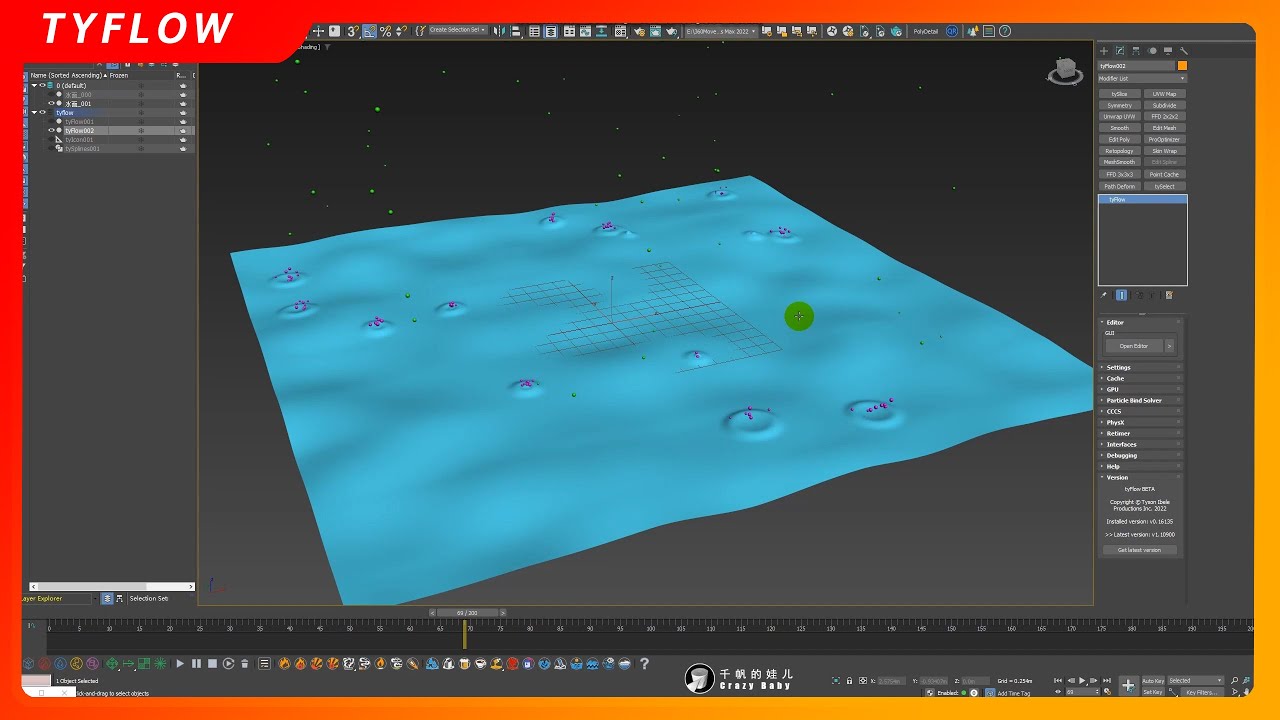Viewport: 1280px width, 720px height.
Task: Select tyFlow002 in the scene explorer
Action: point(80,130)
